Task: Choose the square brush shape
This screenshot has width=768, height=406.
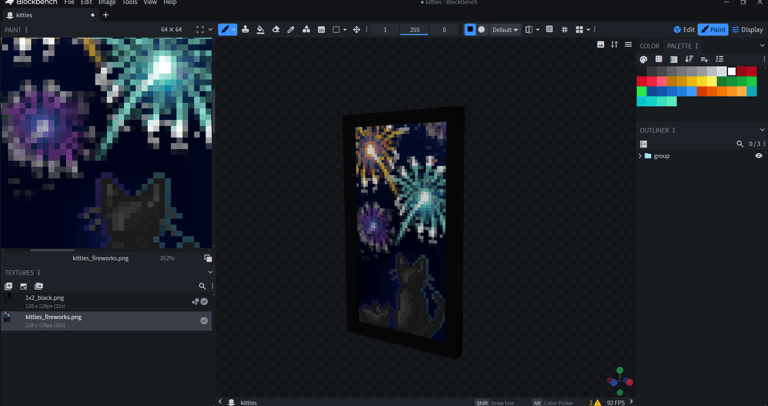Action: pos(470,29)
